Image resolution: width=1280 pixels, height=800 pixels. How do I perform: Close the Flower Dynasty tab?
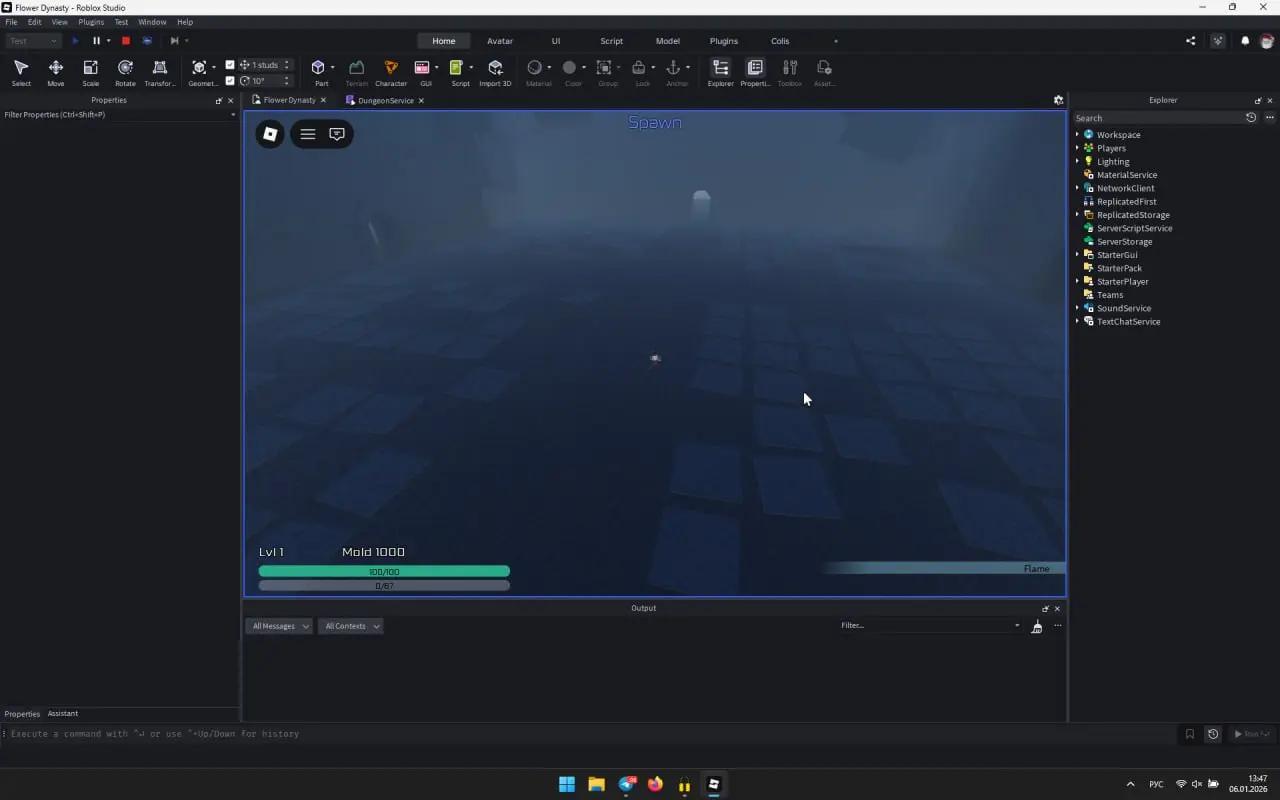323,101
